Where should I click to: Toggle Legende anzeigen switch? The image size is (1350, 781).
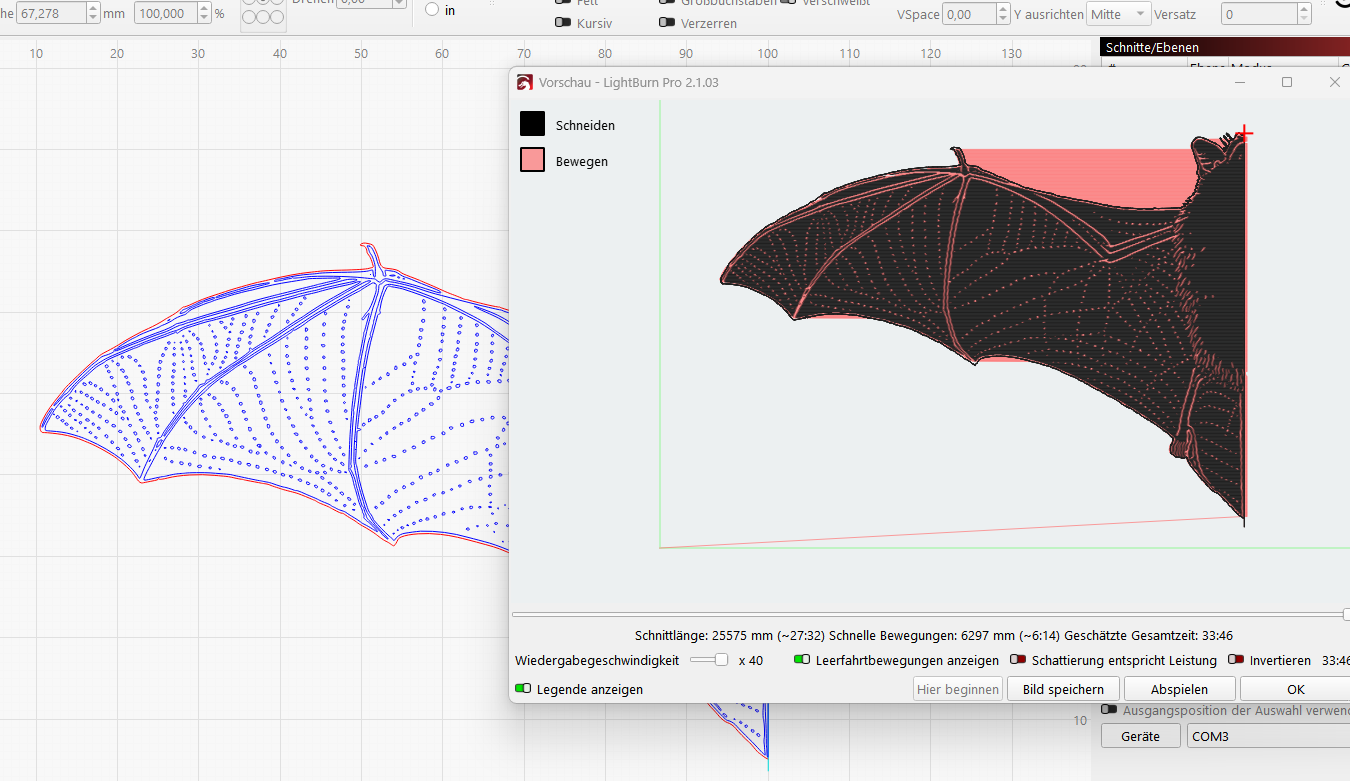tap(523, 689)
